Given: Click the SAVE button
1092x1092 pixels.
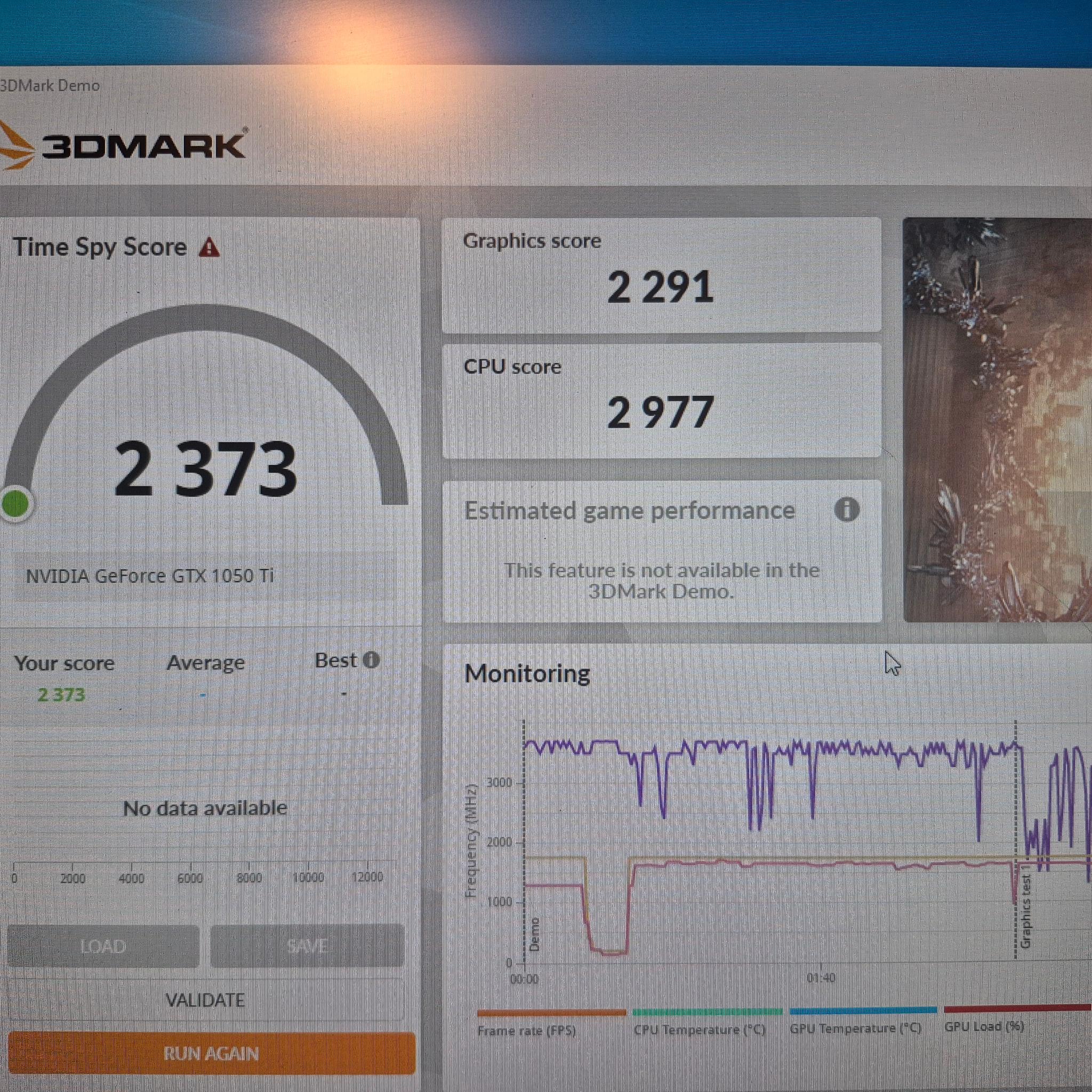Looking at the screenshot, I should click(x=307, y=945).
